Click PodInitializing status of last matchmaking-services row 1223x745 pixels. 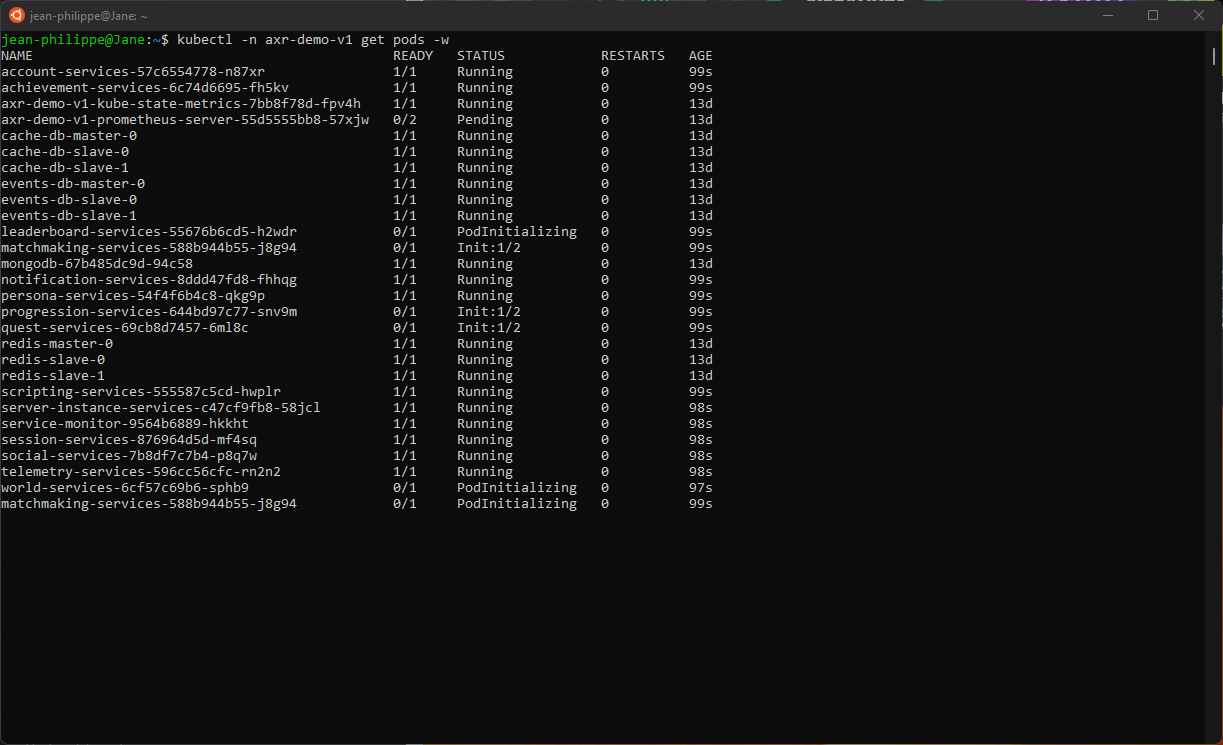(x=517, y=504)
